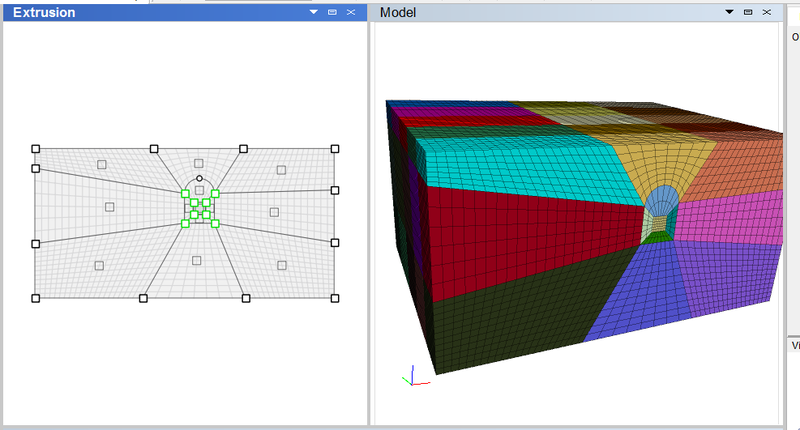Viewport: 800px width, 430px height.
Task: Close the Extrusion pane
Action: click(x=350, y=12)
